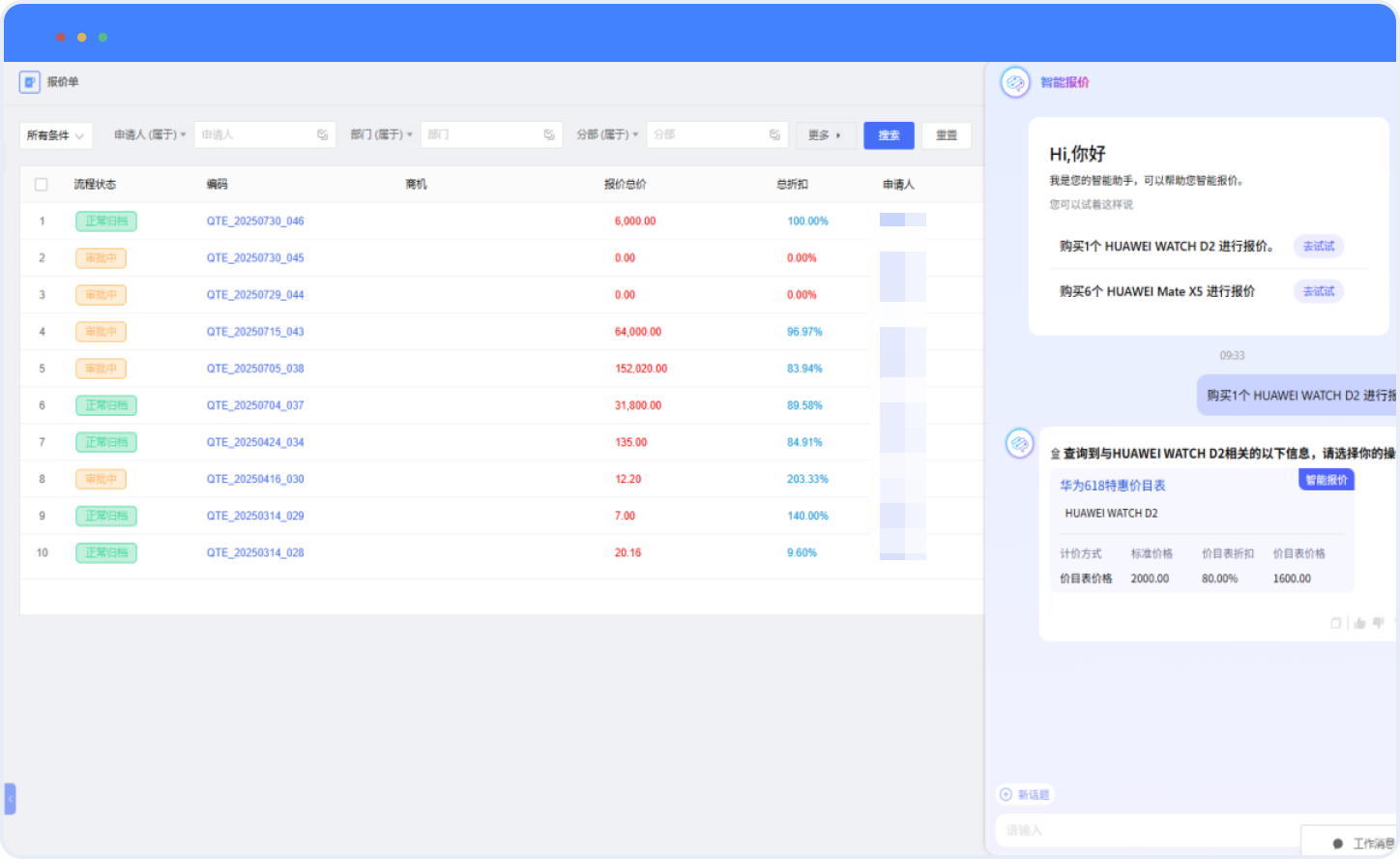1400x859 pixels.
Task: Click the 搜索 button
Action: coord(889,135)
